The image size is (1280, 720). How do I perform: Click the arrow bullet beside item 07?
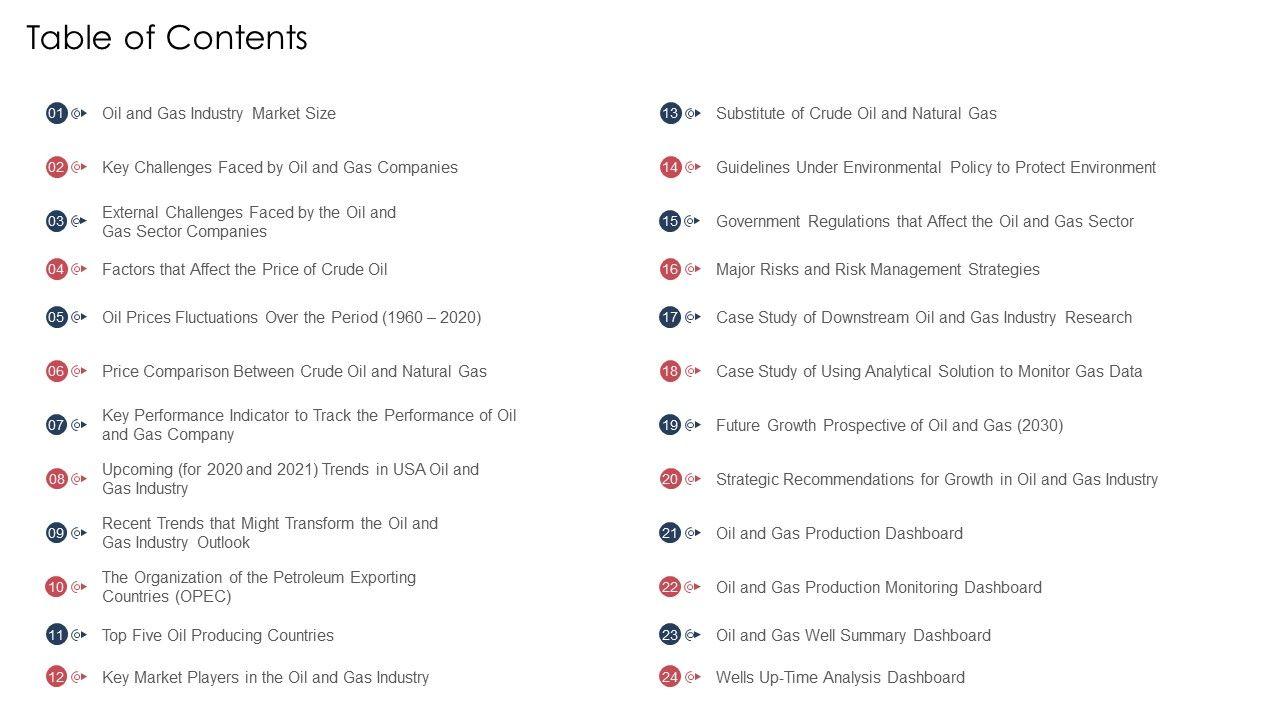coord(79,425)
